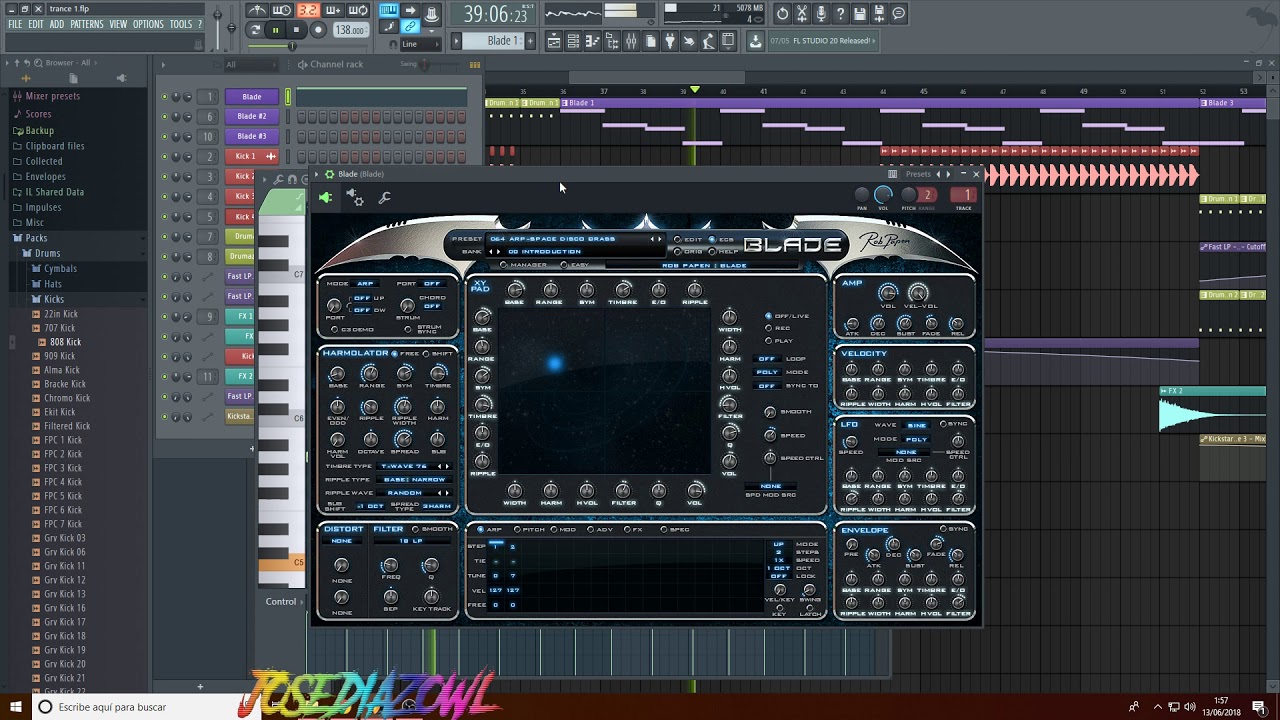
Task: Toggle pattern/song mode switch
Action: [253, 30]
